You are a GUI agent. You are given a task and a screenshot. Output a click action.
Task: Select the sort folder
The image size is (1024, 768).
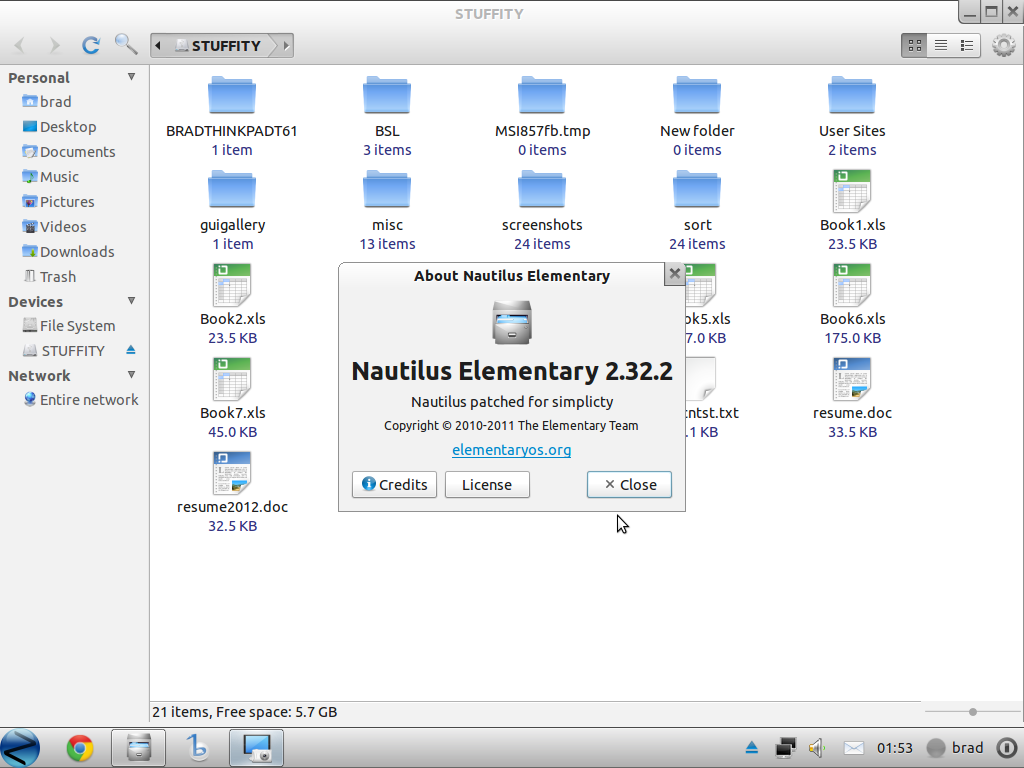[697, 190]
